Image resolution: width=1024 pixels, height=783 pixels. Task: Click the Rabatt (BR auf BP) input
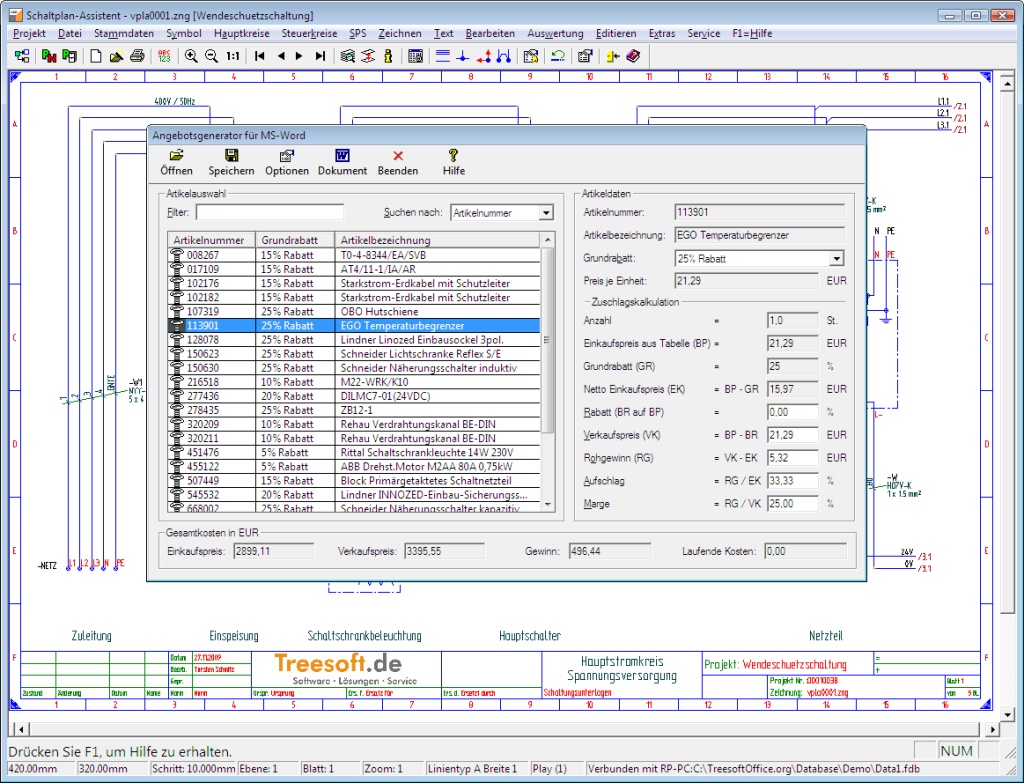[791, 412]
